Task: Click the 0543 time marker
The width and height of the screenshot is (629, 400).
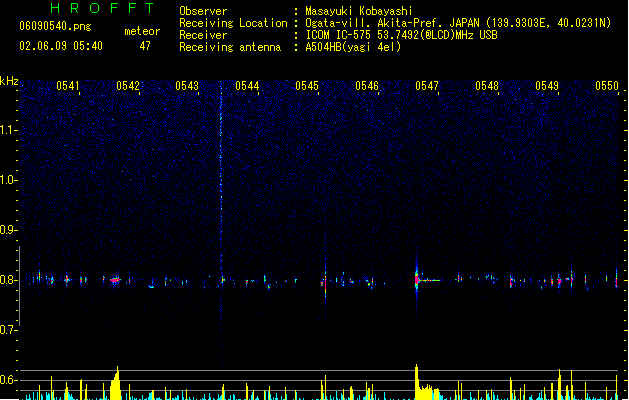Action: 187,86
